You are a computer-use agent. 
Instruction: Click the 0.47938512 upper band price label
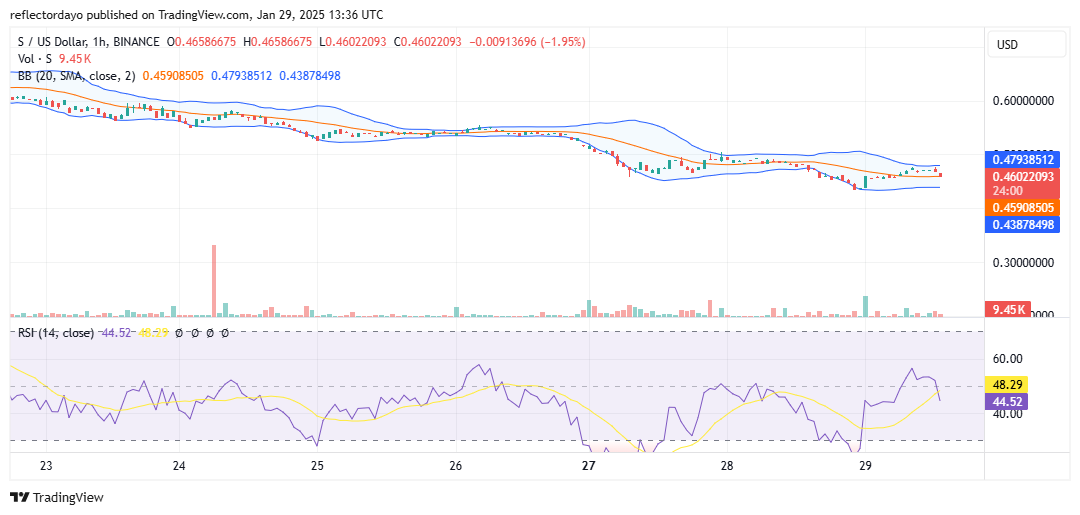tap(1023, 159)
